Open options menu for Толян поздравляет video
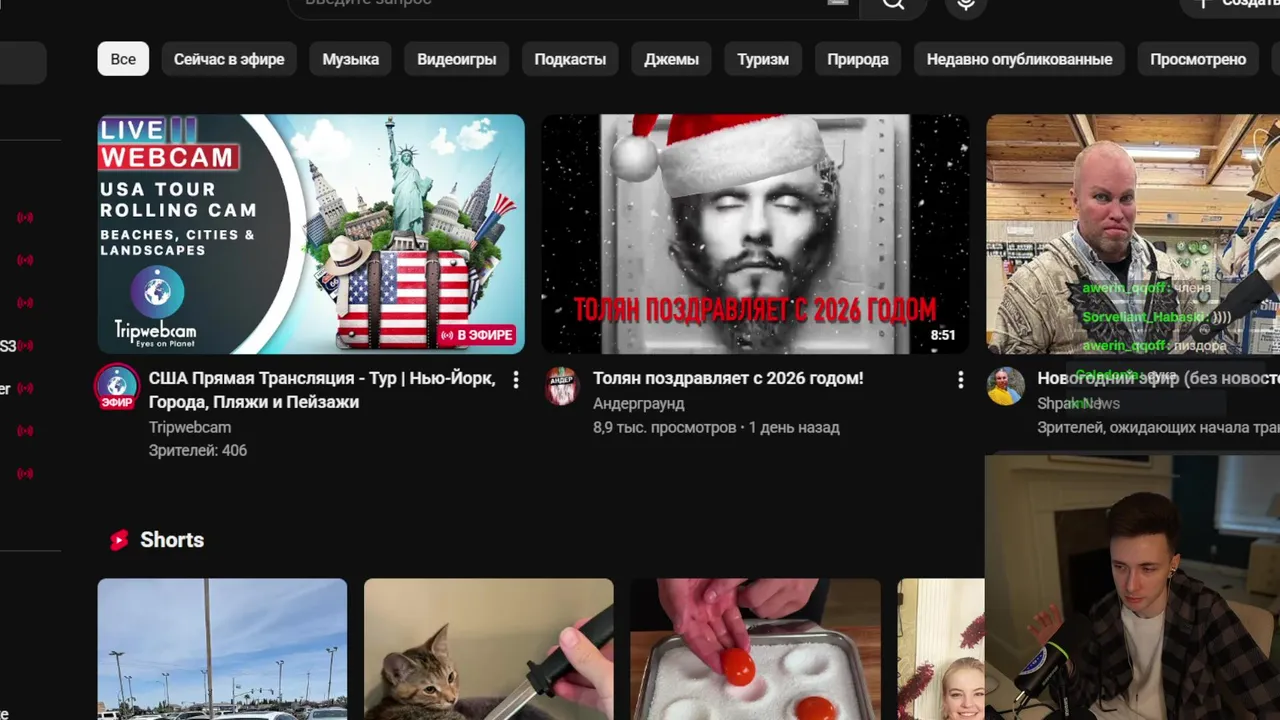 (x=960, y=380)
